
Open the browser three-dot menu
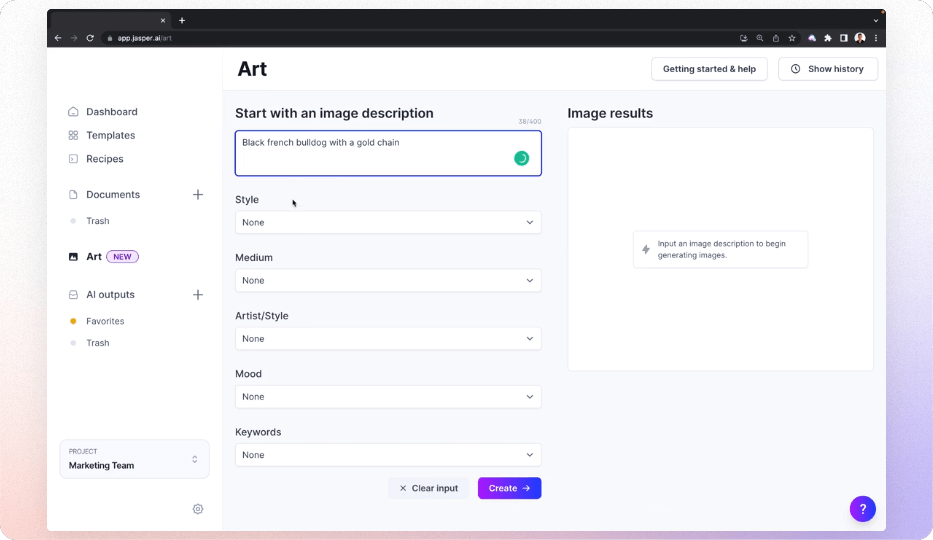point(876,38)
